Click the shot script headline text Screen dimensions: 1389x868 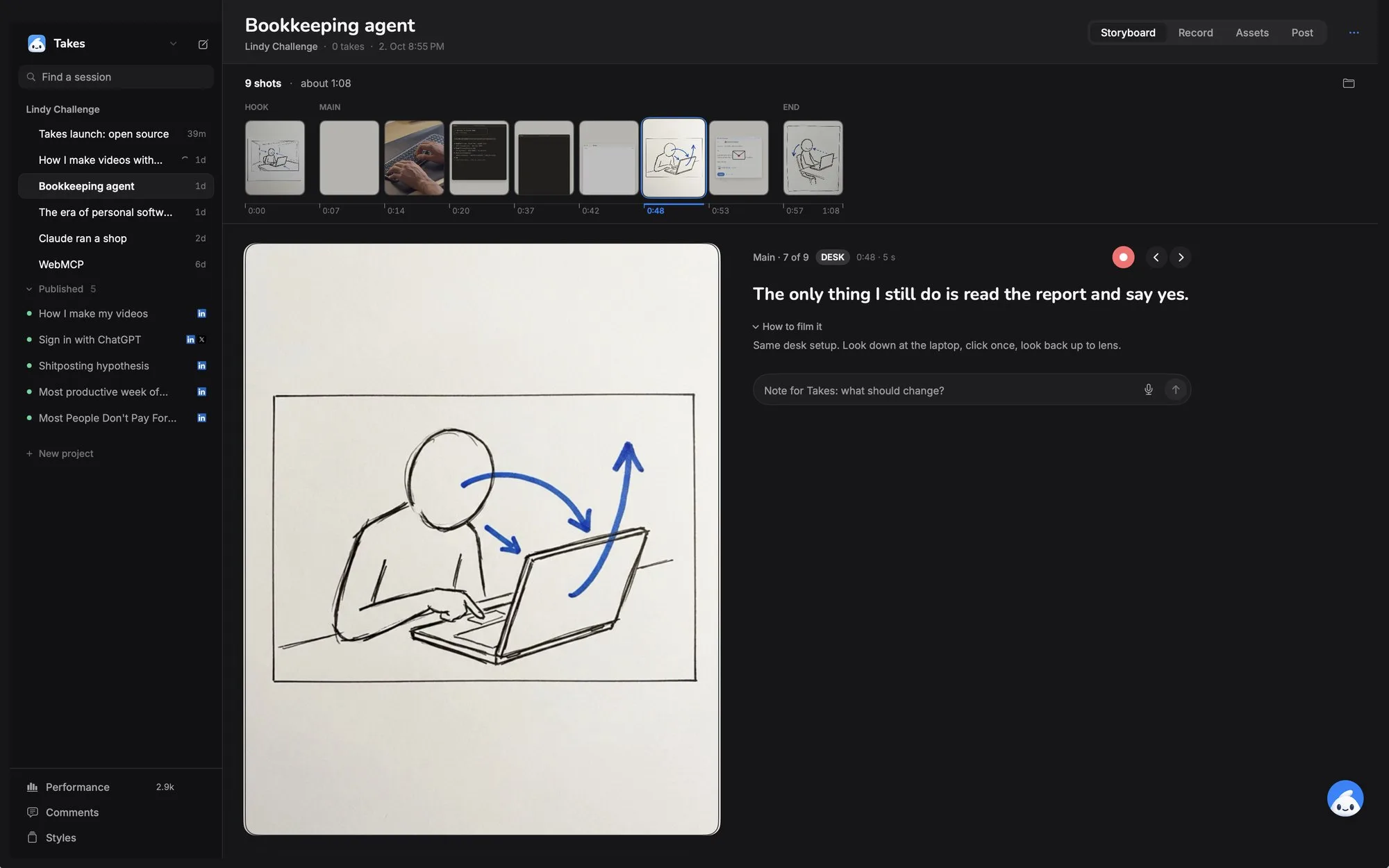970,294
